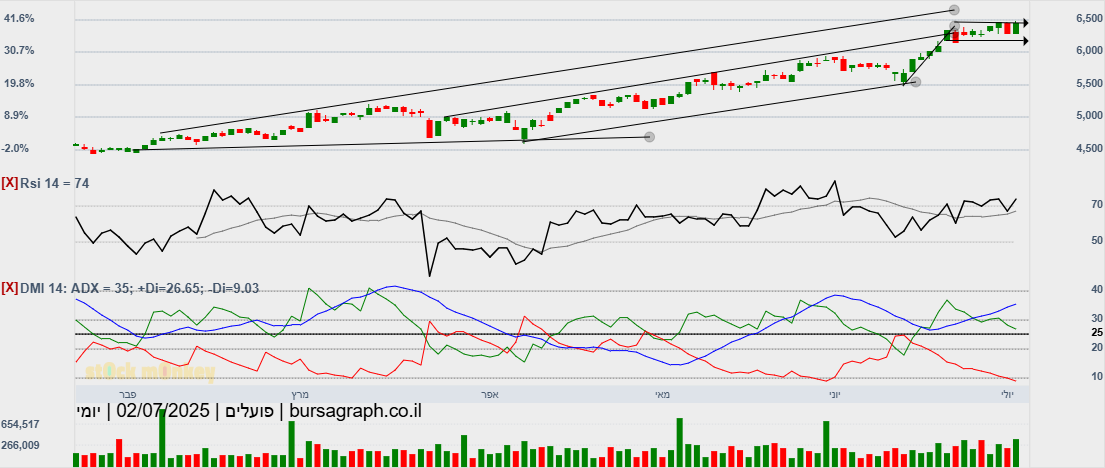Image resolution: width=1105 pixels, height=468 pixels.
Task: Select the trend line handle above the 6,500 level
Action: (x=954, y=10)
